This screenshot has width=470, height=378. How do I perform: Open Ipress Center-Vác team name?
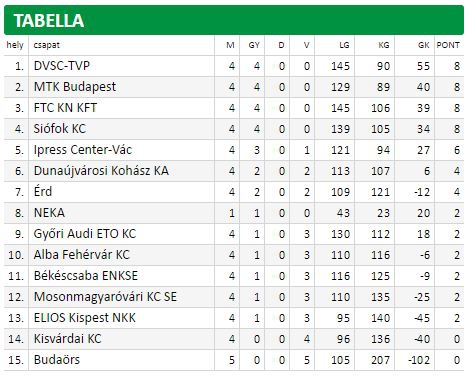83,150
